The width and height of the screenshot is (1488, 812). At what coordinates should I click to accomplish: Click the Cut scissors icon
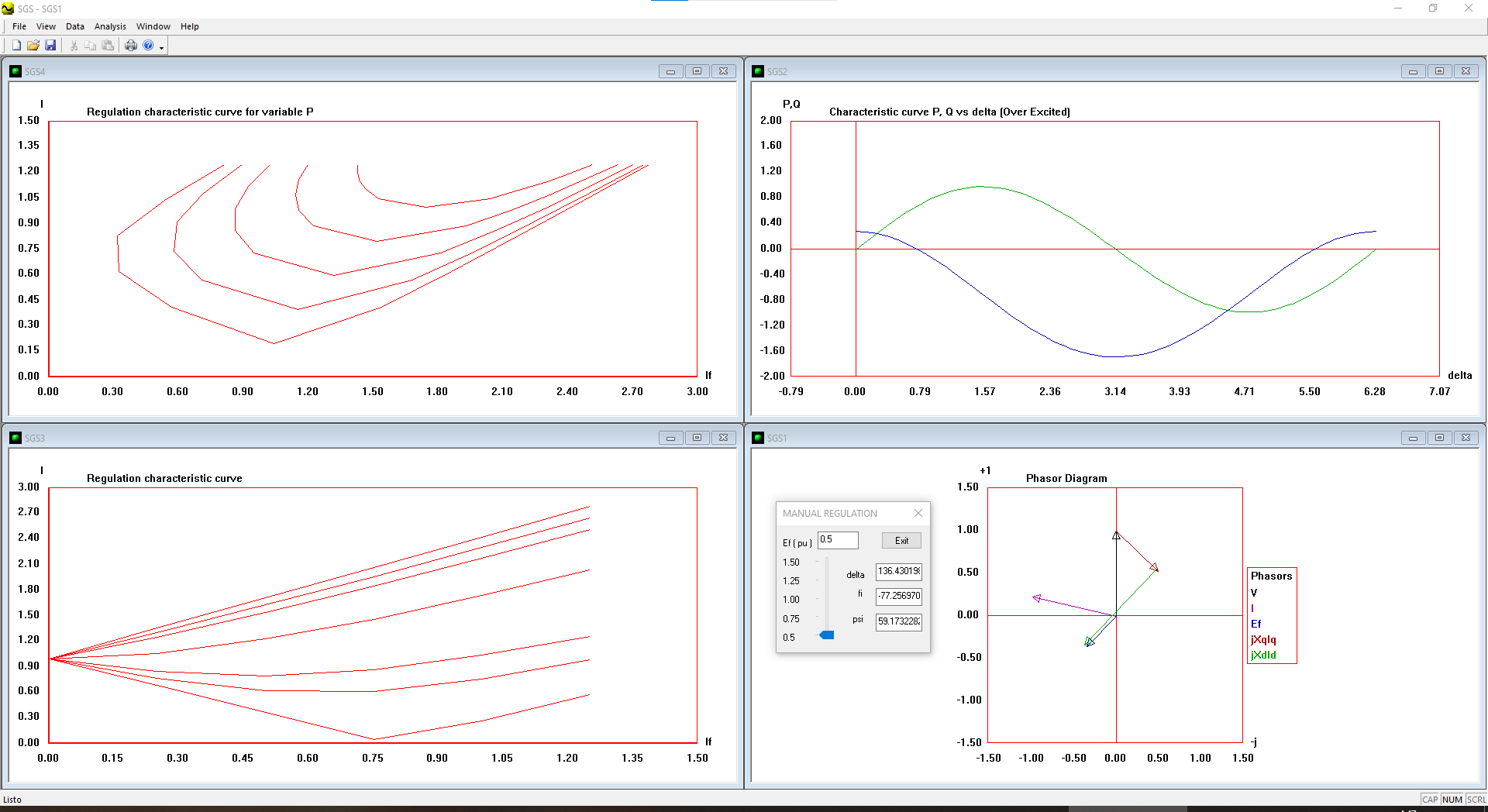74,46
